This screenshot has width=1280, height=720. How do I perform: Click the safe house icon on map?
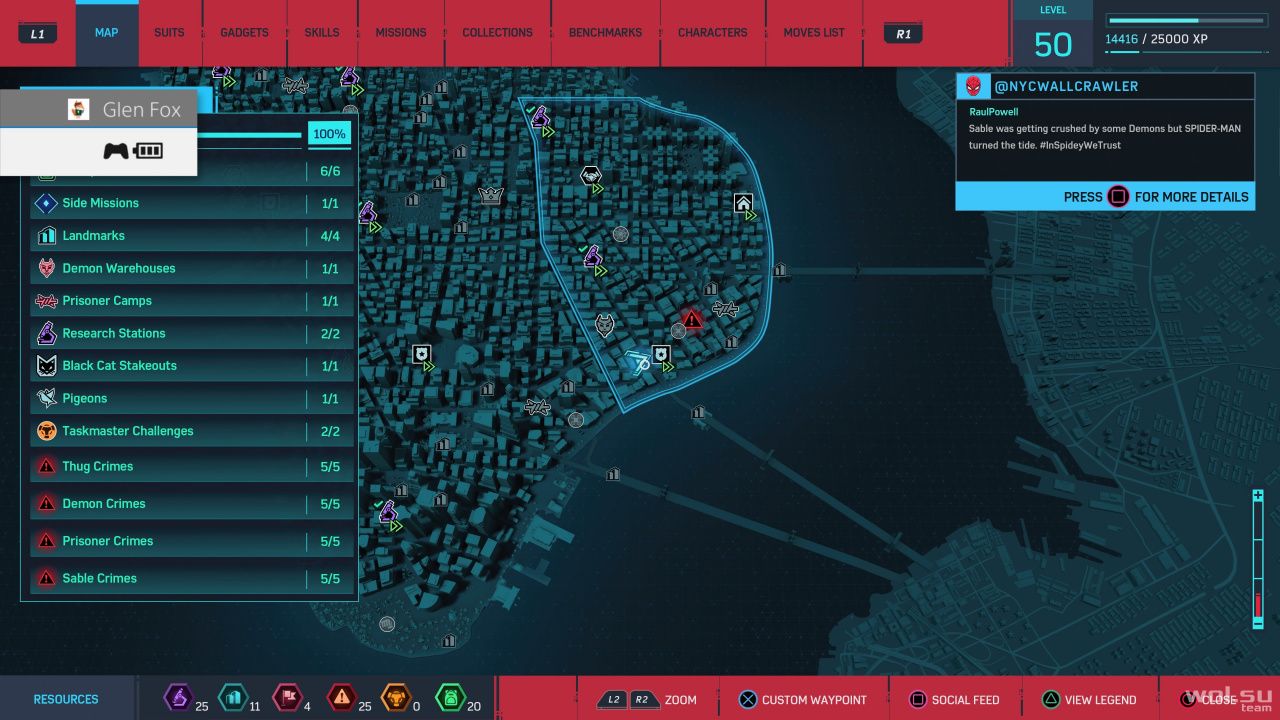point(743,203)
